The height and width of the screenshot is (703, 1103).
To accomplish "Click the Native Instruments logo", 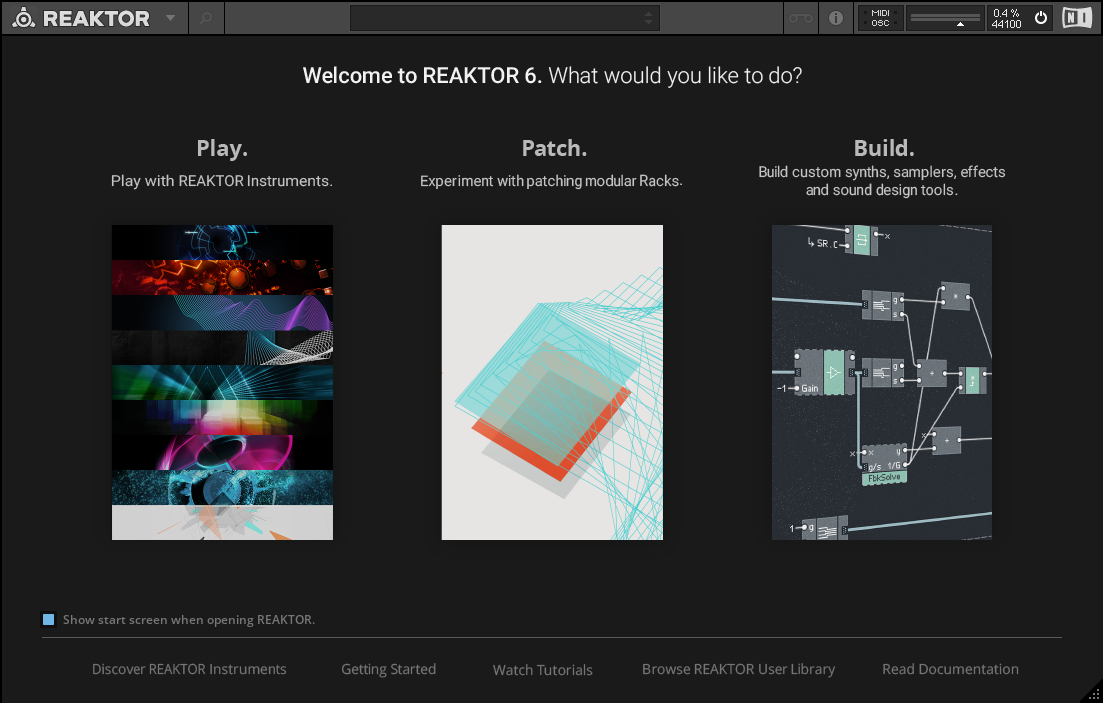I will point(1076,17).
